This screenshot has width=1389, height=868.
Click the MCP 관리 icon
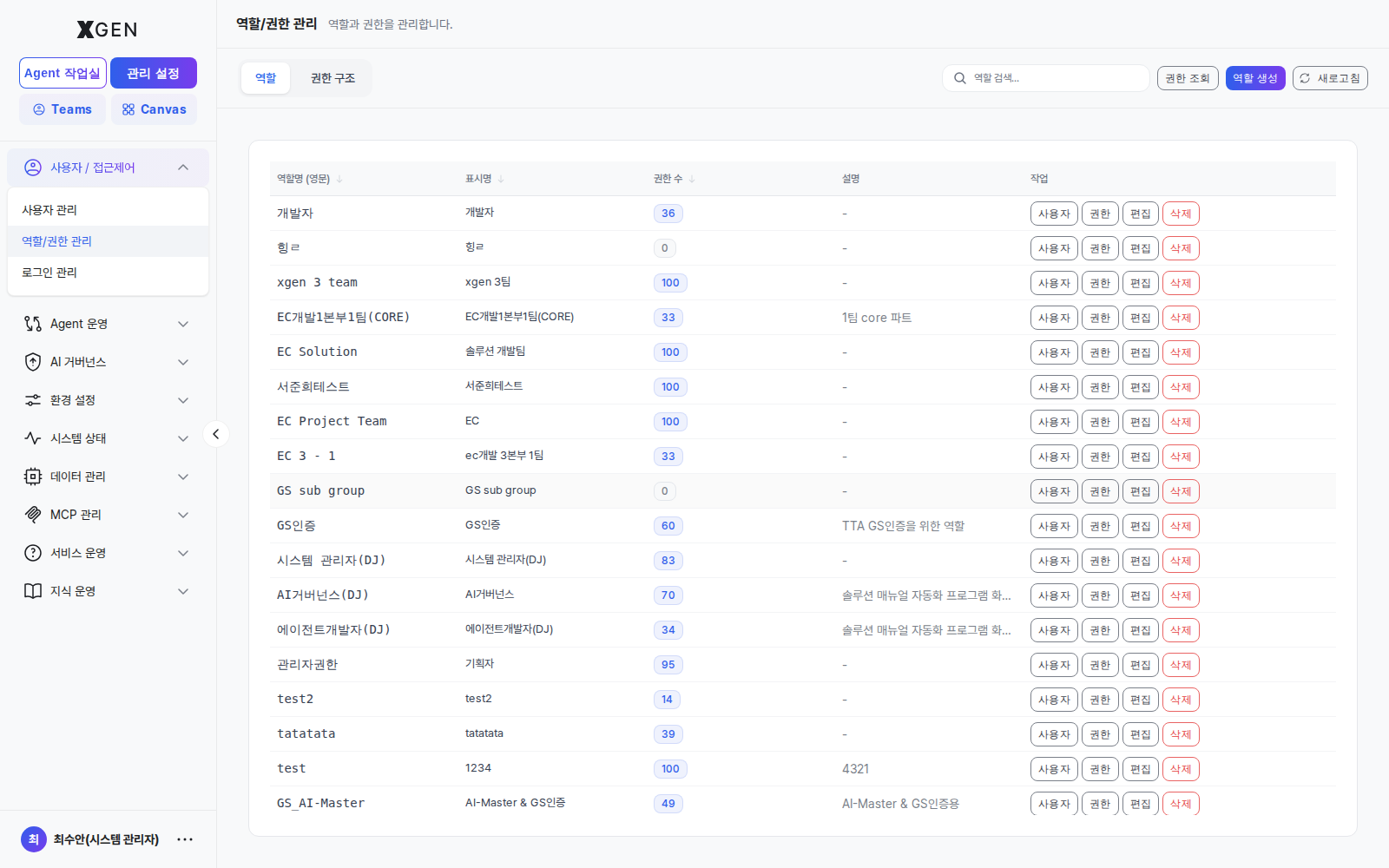[33, 515]
